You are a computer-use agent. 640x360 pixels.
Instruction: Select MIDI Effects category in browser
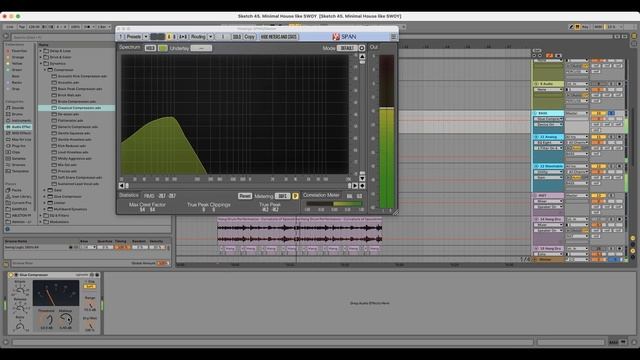tap(18, 133)
